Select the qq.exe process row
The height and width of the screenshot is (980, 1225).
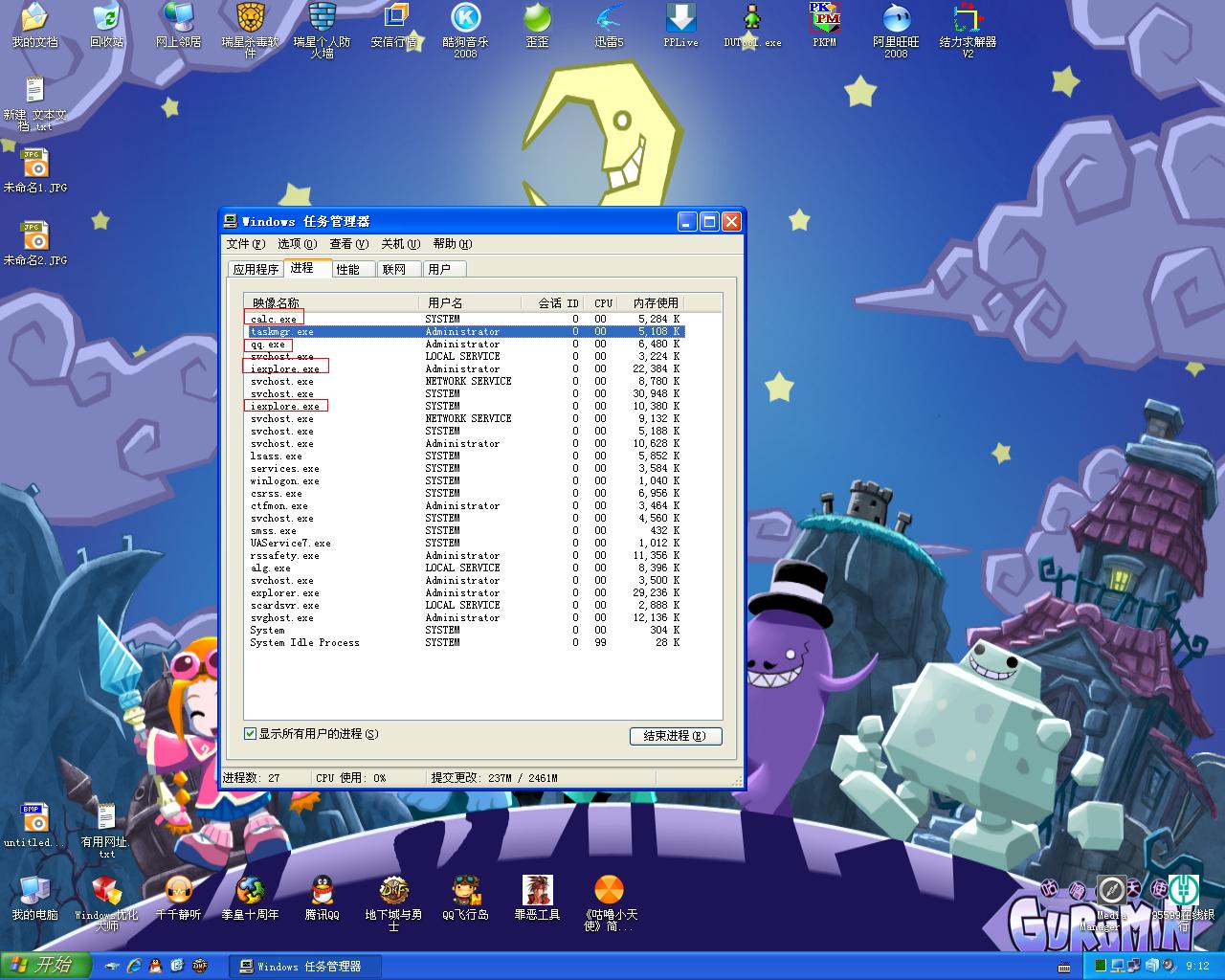(465, 344)
